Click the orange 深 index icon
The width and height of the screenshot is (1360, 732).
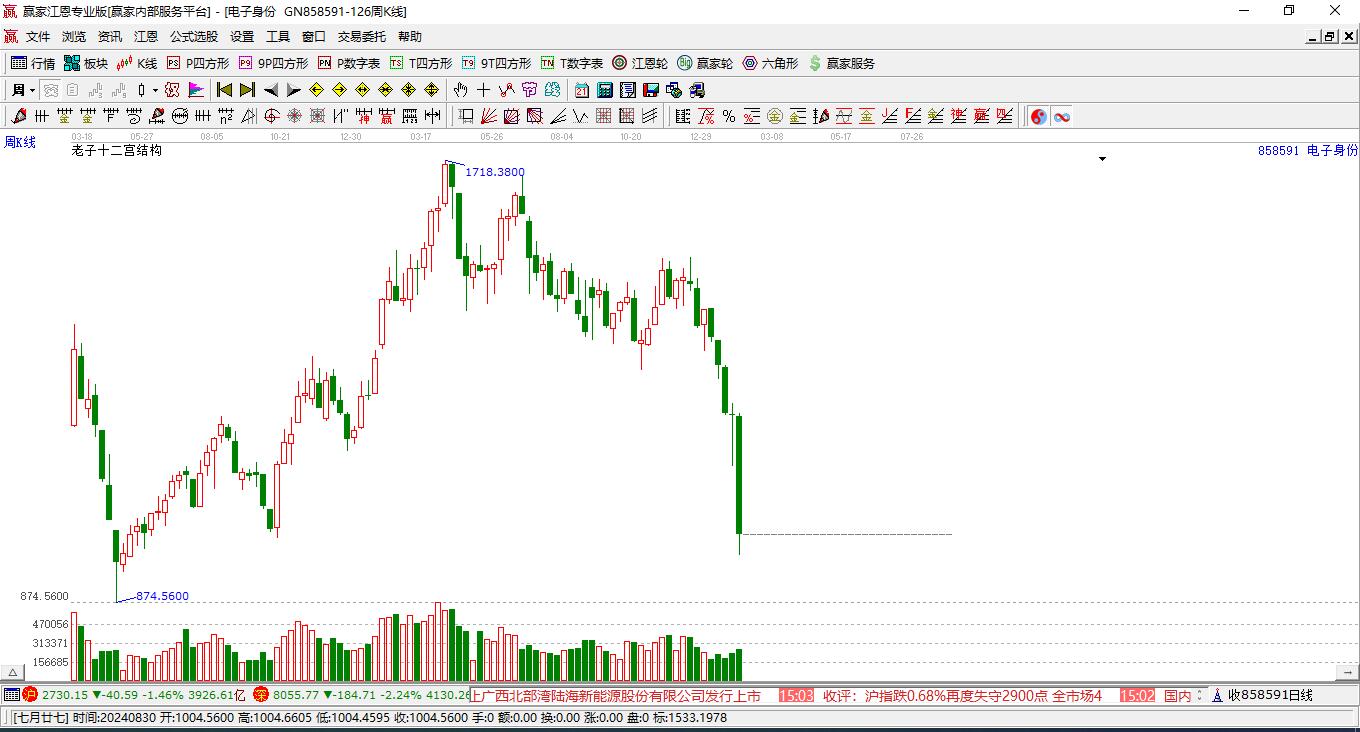click(261, 695)
